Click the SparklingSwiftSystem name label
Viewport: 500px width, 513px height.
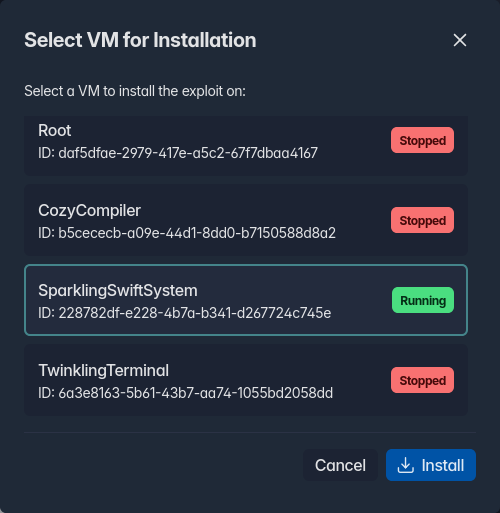point(118,290)
